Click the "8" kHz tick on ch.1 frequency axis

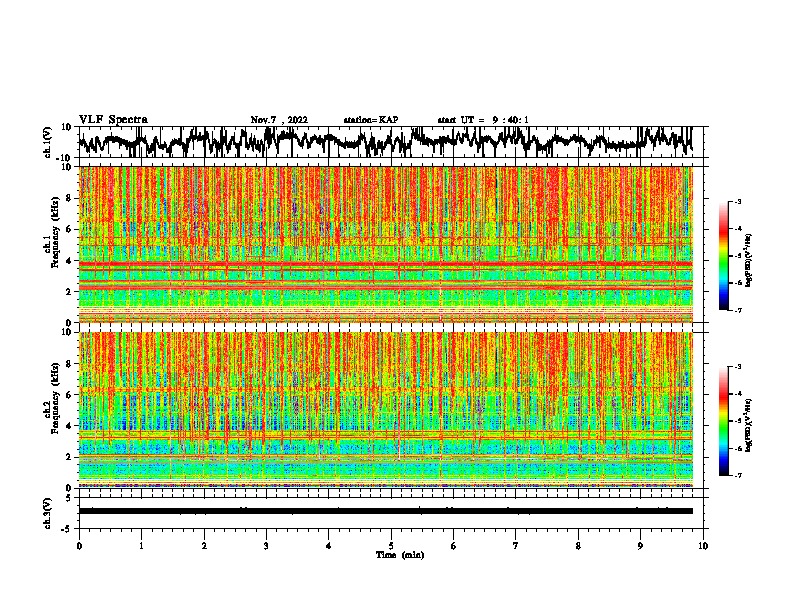coord(70,198)
